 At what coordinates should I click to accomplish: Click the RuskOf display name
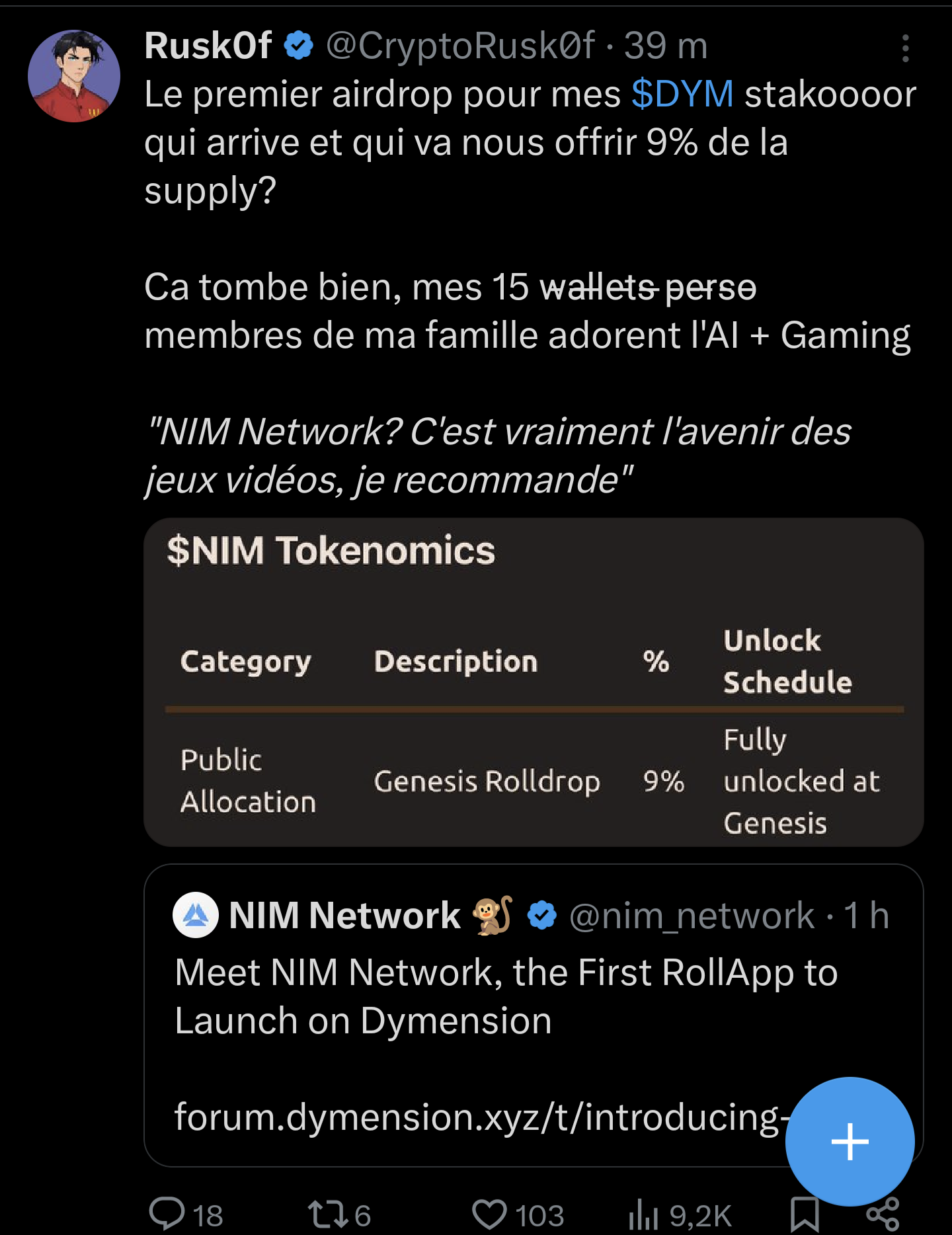pos(208,46)
